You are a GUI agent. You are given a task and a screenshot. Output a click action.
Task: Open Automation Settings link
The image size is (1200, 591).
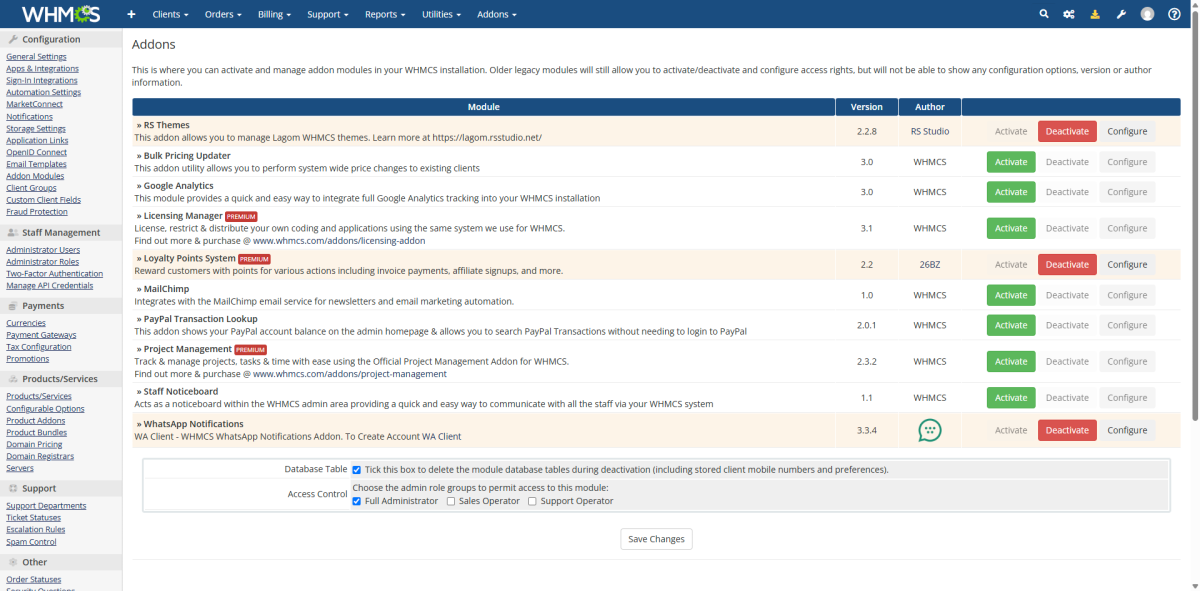[43, 92]
